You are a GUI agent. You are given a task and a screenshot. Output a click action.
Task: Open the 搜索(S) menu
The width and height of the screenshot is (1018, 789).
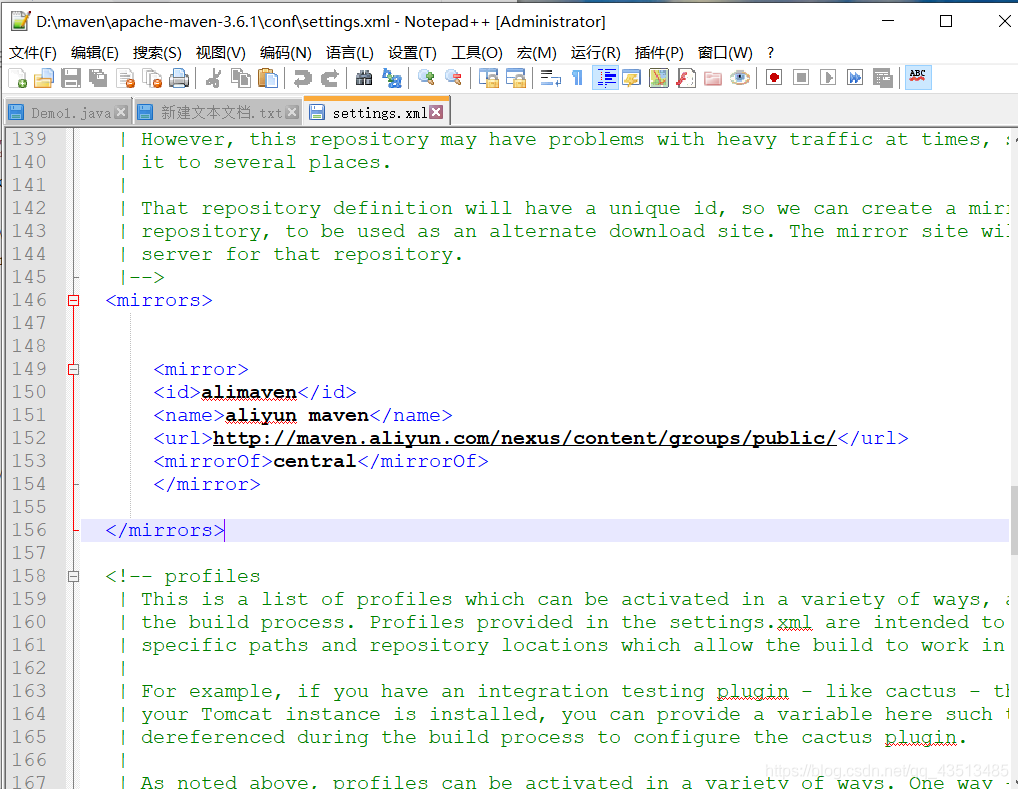point(157,53)
